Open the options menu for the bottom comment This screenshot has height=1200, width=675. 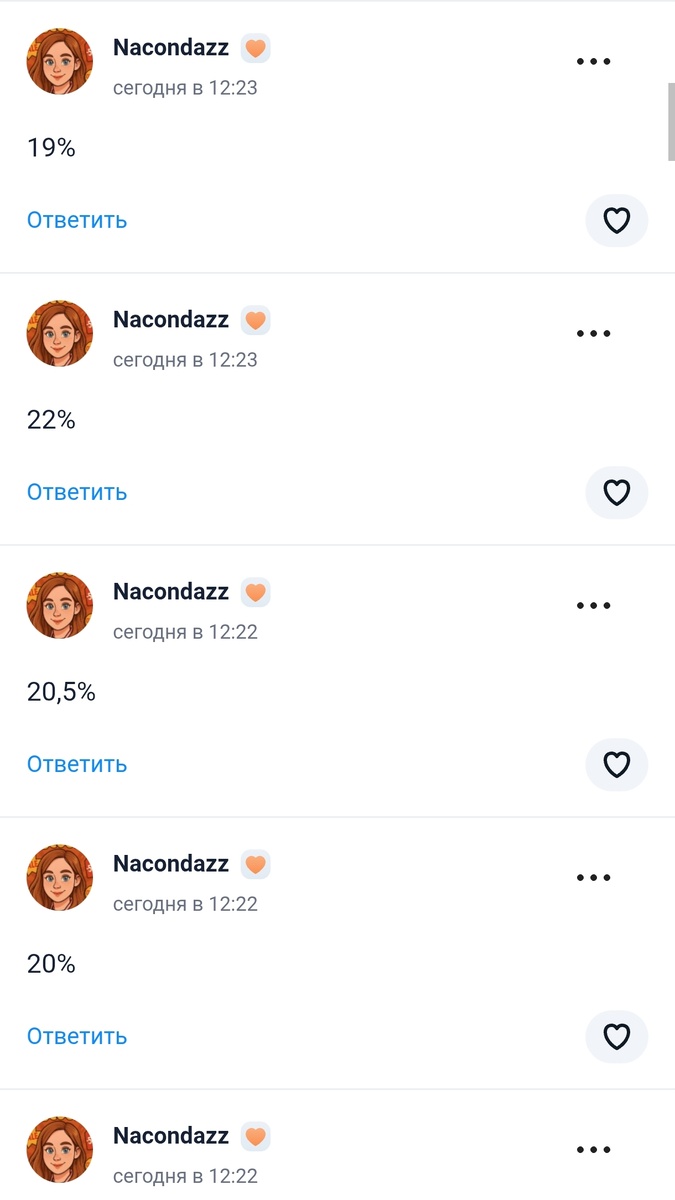(594, 1150)
